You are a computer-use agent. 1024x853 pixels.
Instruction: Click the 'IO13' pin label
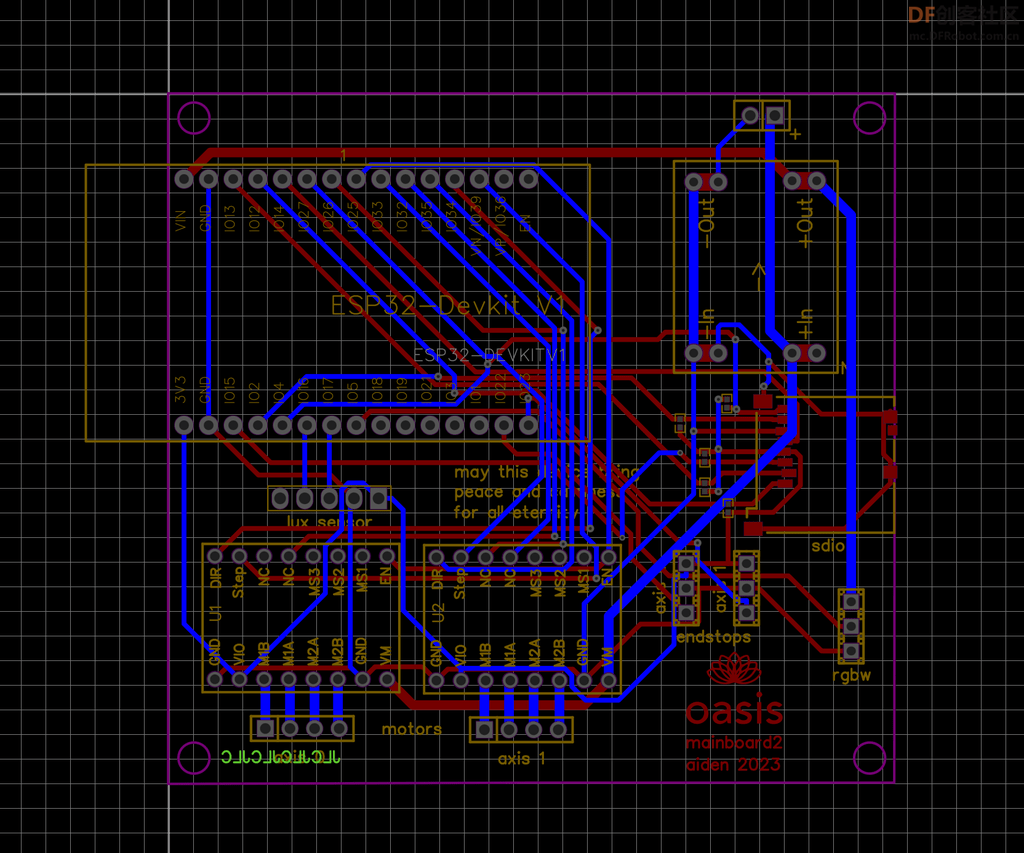[230, 218]
